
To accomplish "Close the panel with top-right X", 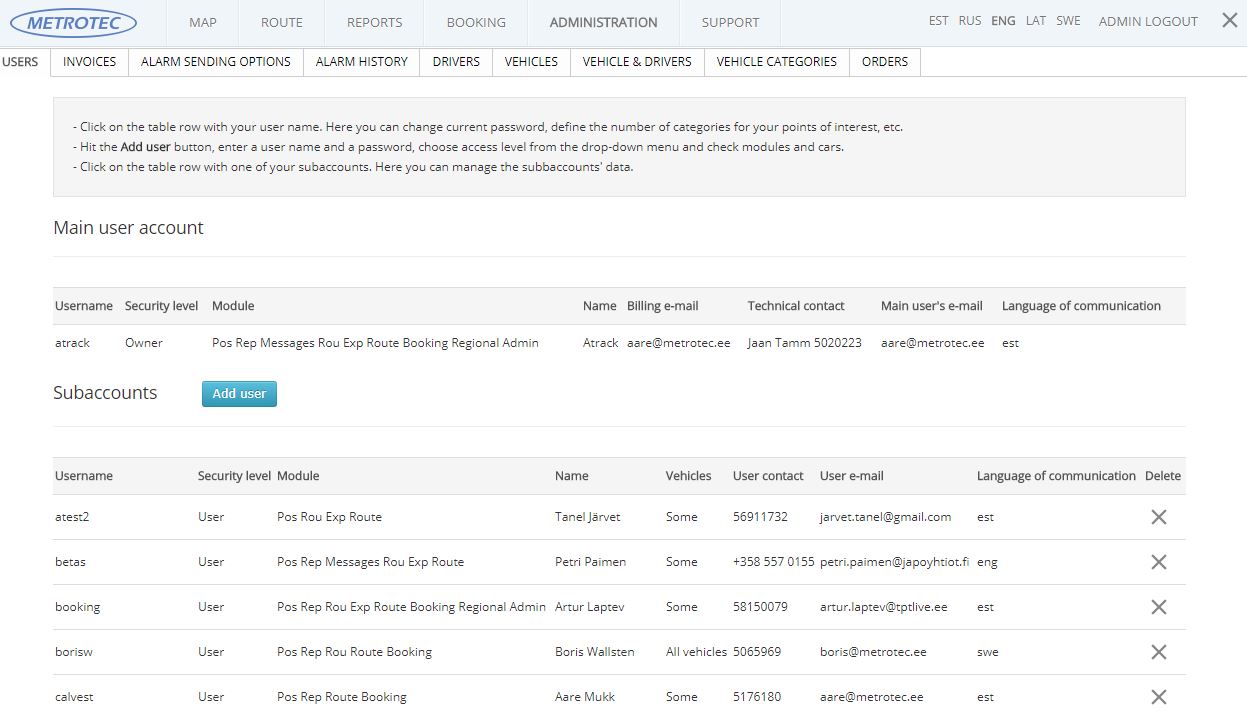I will [x=1229, y=20].
